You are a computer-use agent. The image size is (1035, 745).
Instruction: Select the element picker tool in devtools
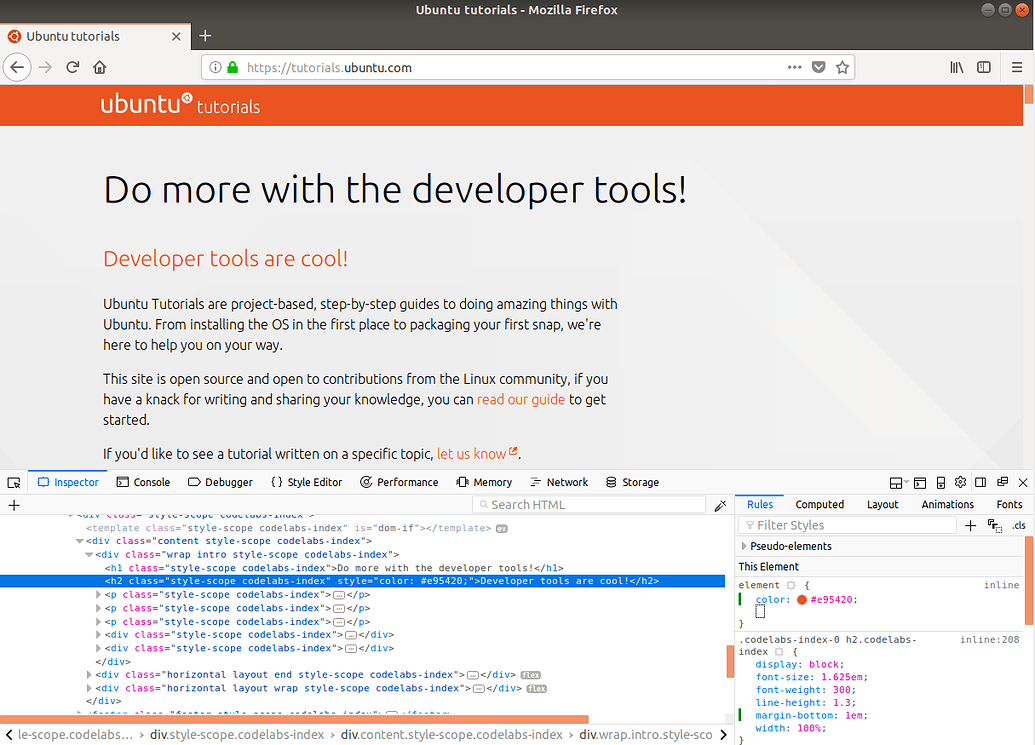click(x=13, y=482)
